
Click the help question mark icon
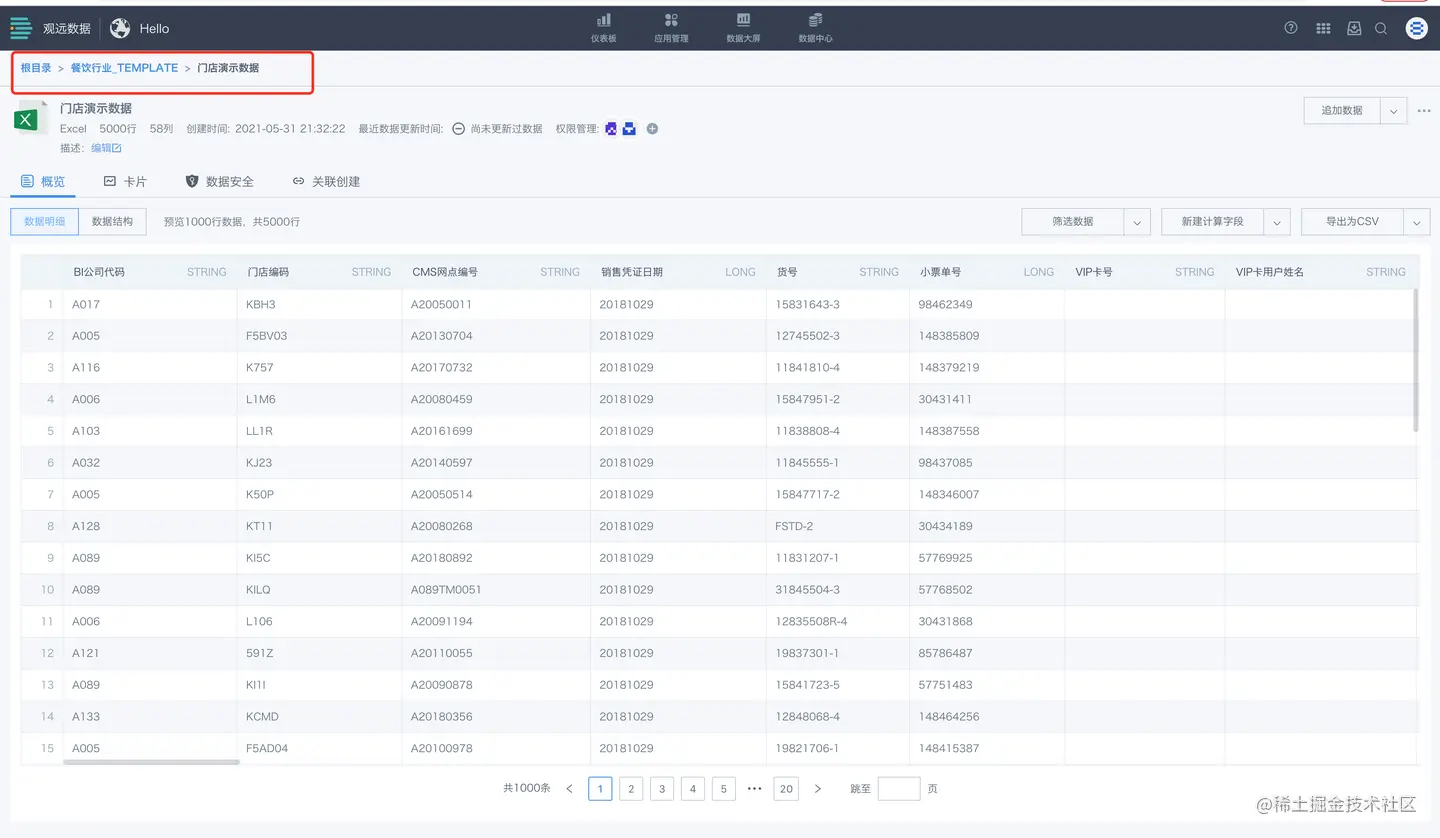coord(1291,28)
